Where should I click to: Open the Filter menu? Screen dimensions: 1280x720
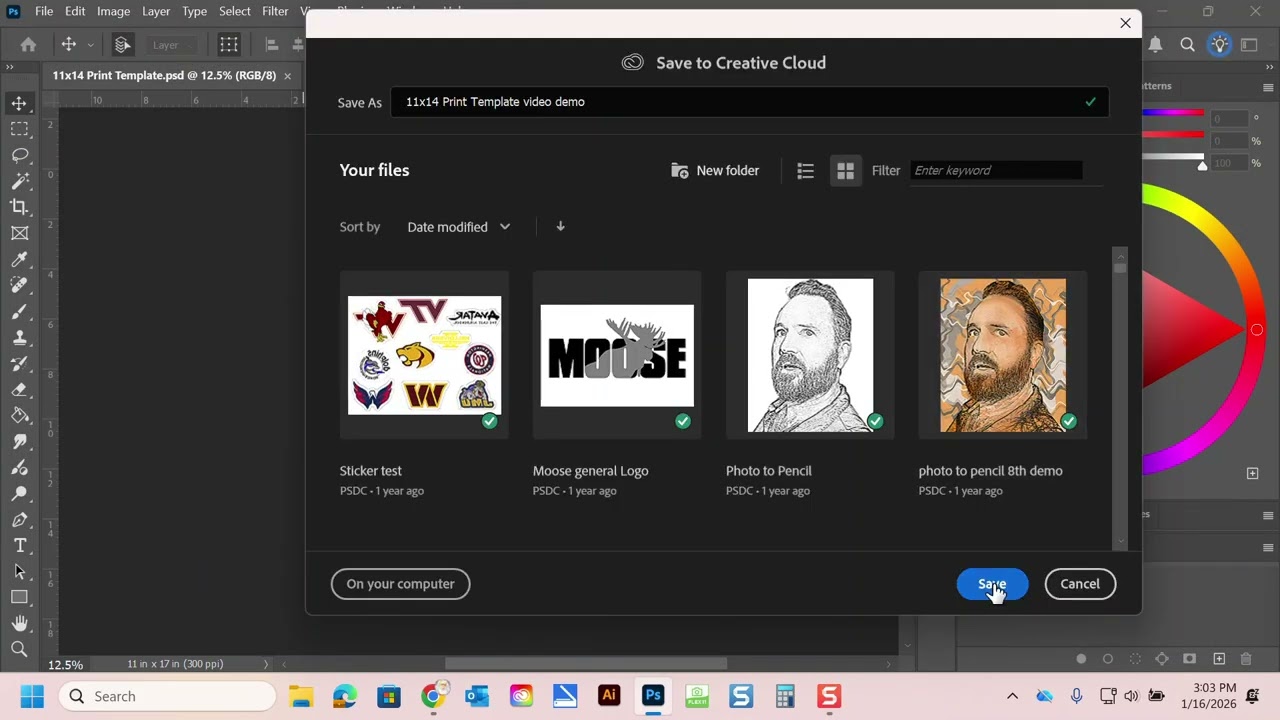[x=275, y=11]
